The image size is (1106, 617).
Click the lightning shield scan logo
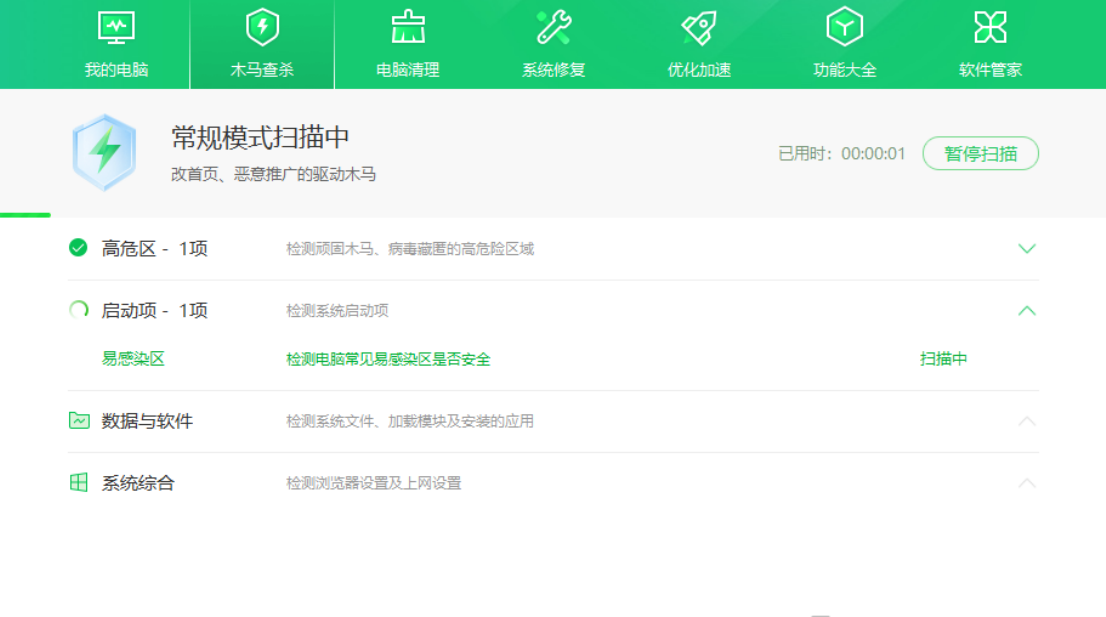[x=104, y=153]
